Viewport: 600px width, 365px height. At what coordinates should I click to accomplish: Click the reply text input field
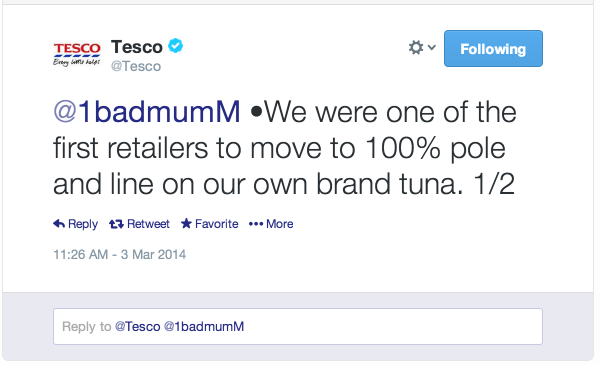298,326
